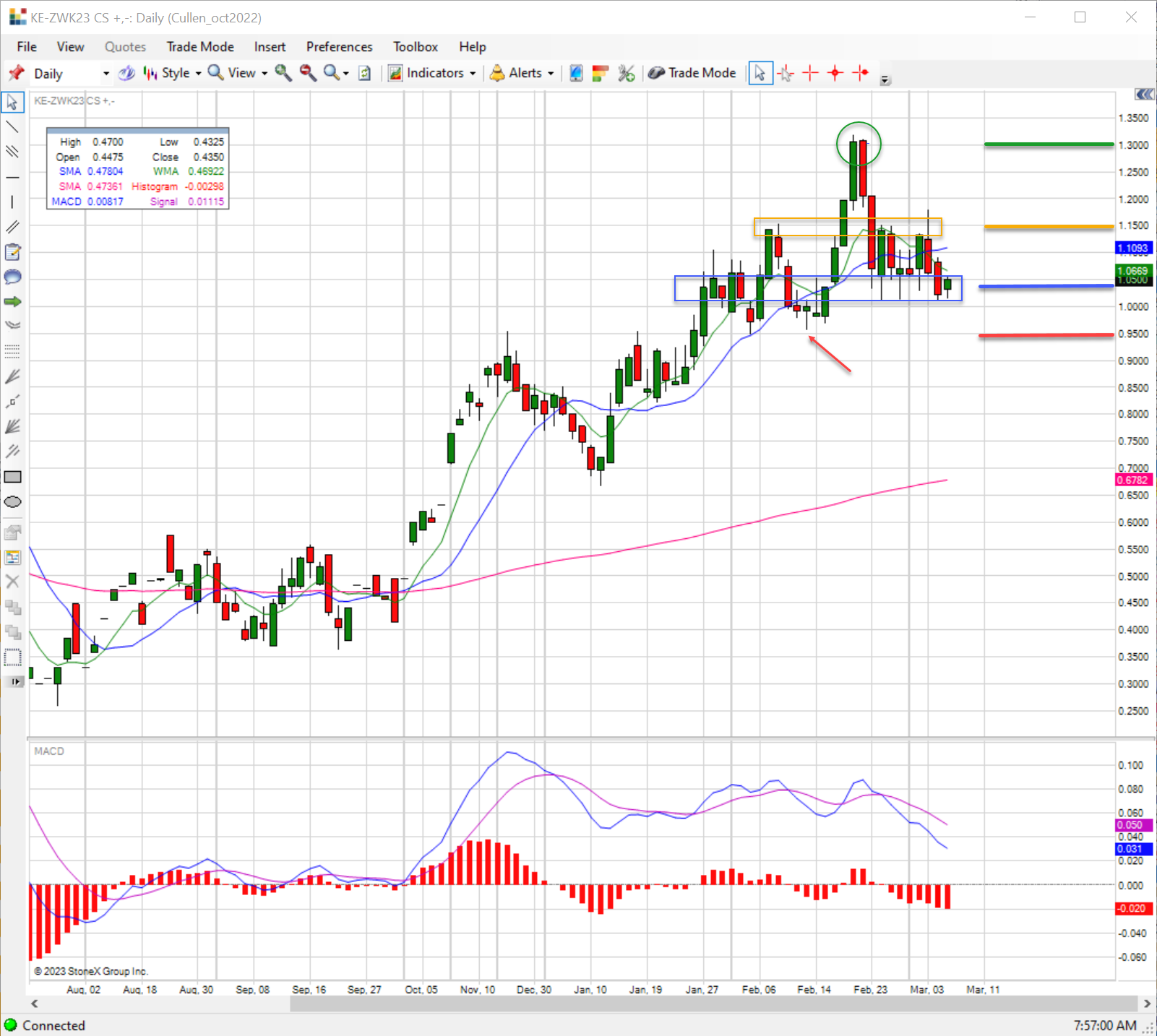Open the Toolbox menu

[416, 47]
